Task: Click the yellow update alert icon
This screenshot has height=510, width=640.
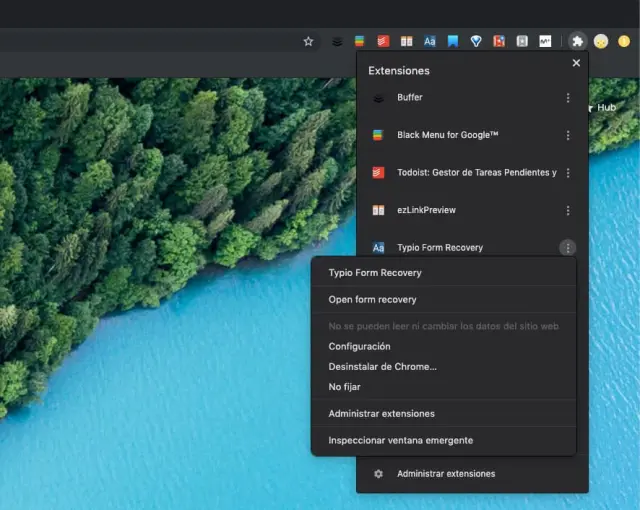Action: (624, 41)
